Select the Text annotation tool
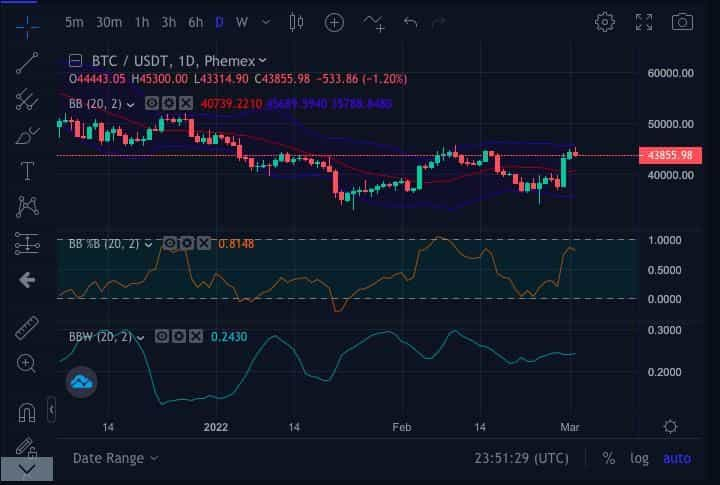This screenshot has height=485, width=720. [x=27, y=170]
